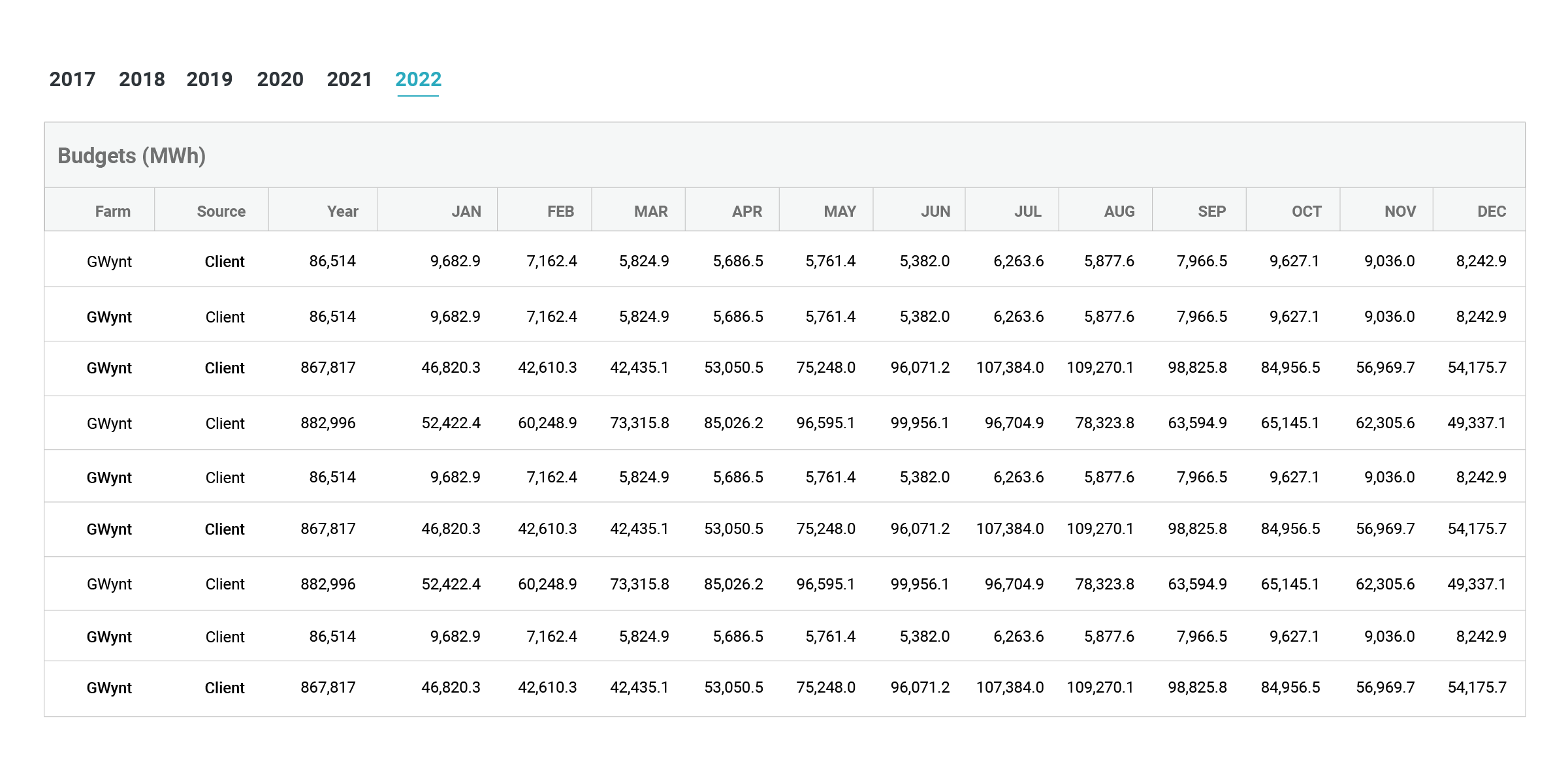1568x784 pixels.
Task: Select 867,817 year total in third row
Action: (x=328, y=368)
